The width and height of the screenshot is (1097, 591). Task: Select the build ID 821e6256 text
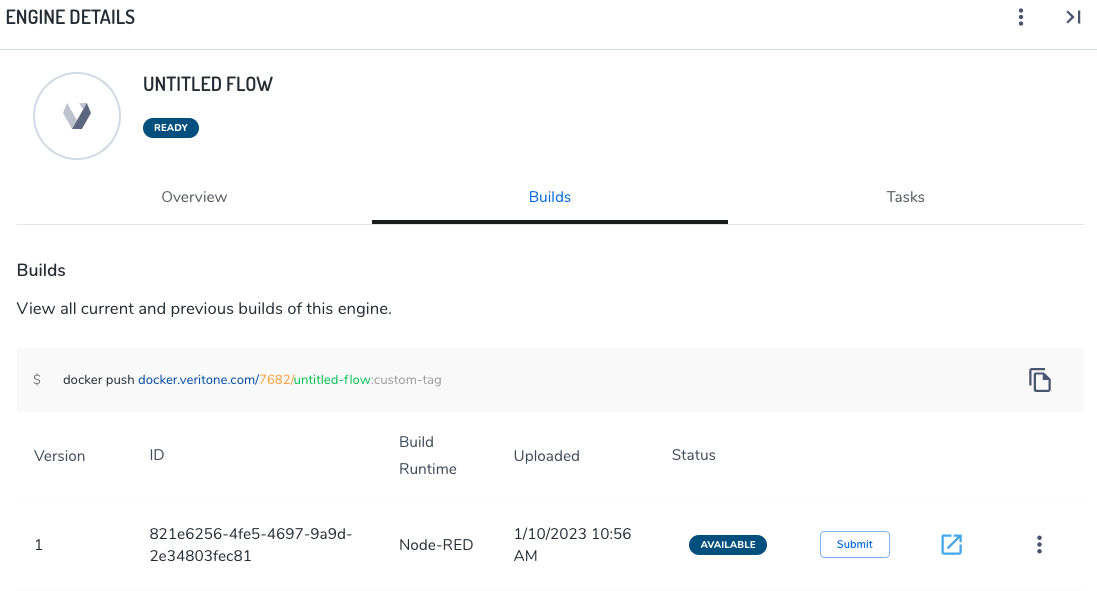pos(250,544)
